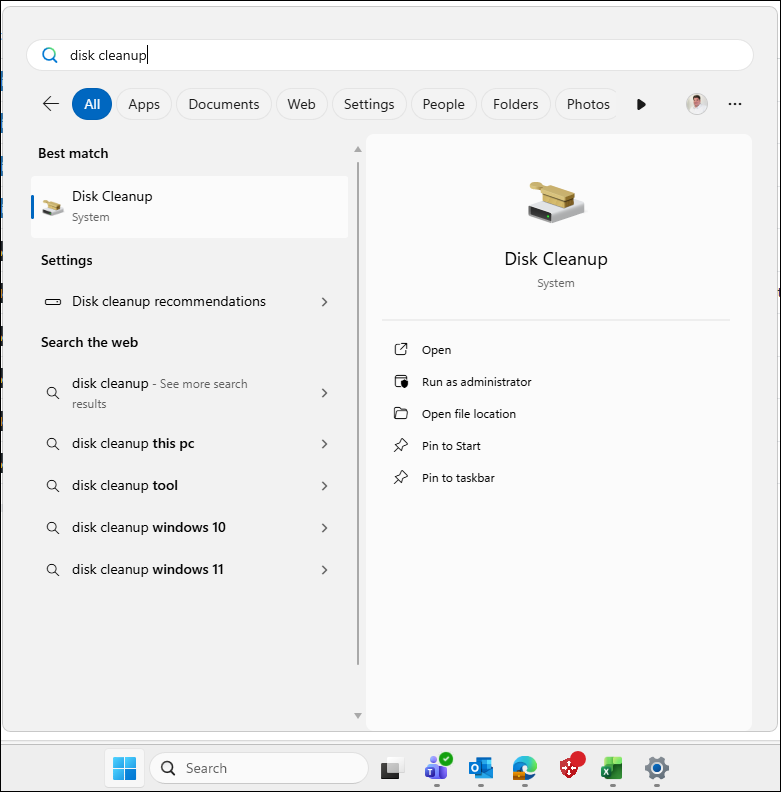Expand Disk cleanup recommendations chevron
The width and height of the screenshot is (781, 792).
324,302
